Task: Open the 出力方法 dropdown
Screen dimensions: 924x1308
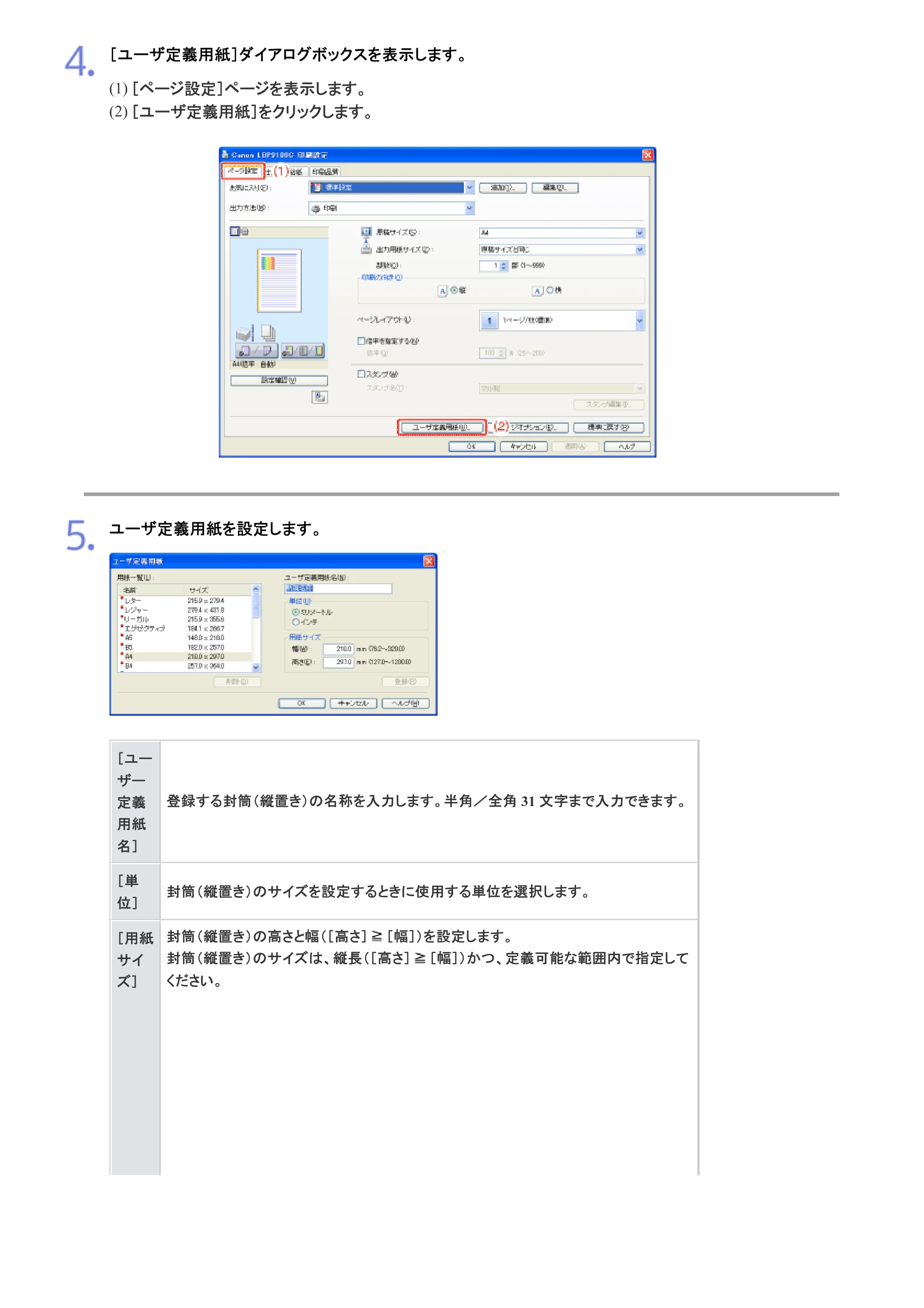Action: point(392,208)
